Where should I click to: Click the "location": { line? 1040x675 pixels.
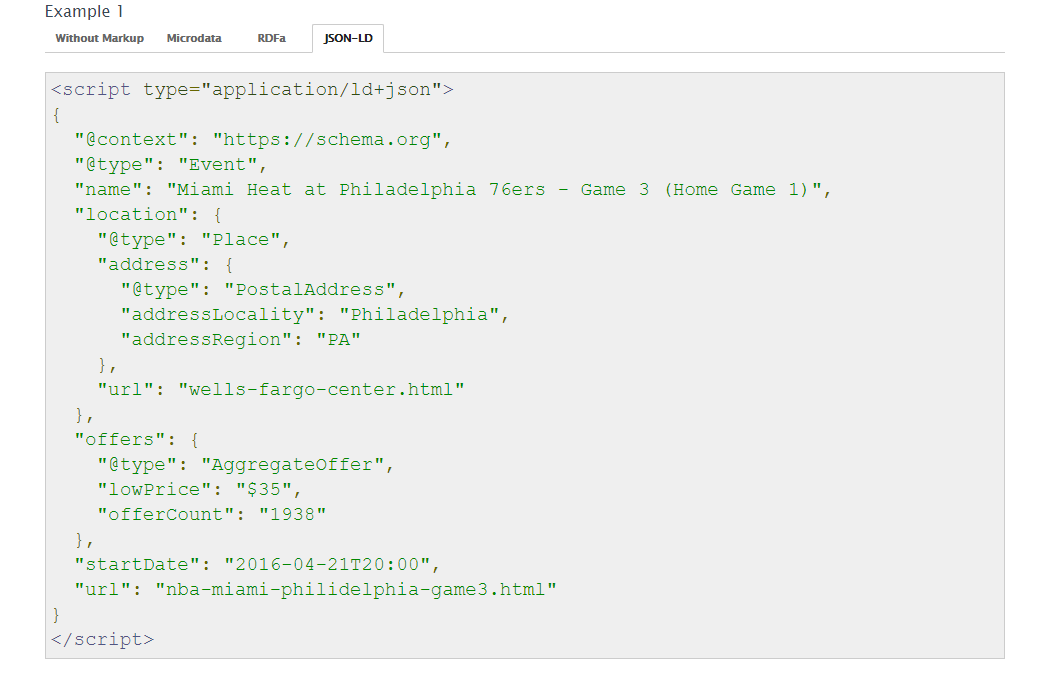[x=148, y=215]
